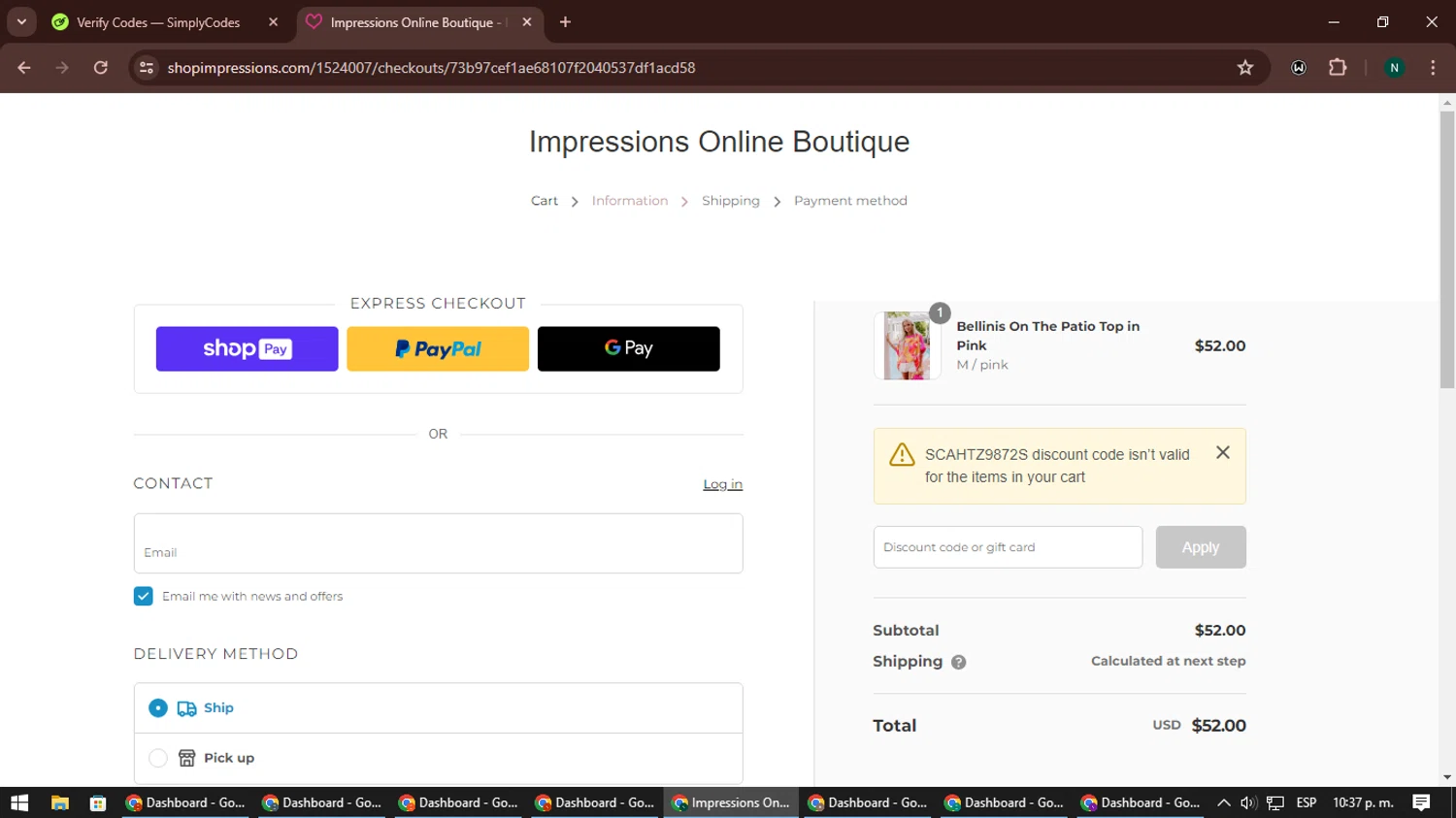Screen dimensions: 1456x818
Task: Reload the checkout page
Action: click(101, 68)
